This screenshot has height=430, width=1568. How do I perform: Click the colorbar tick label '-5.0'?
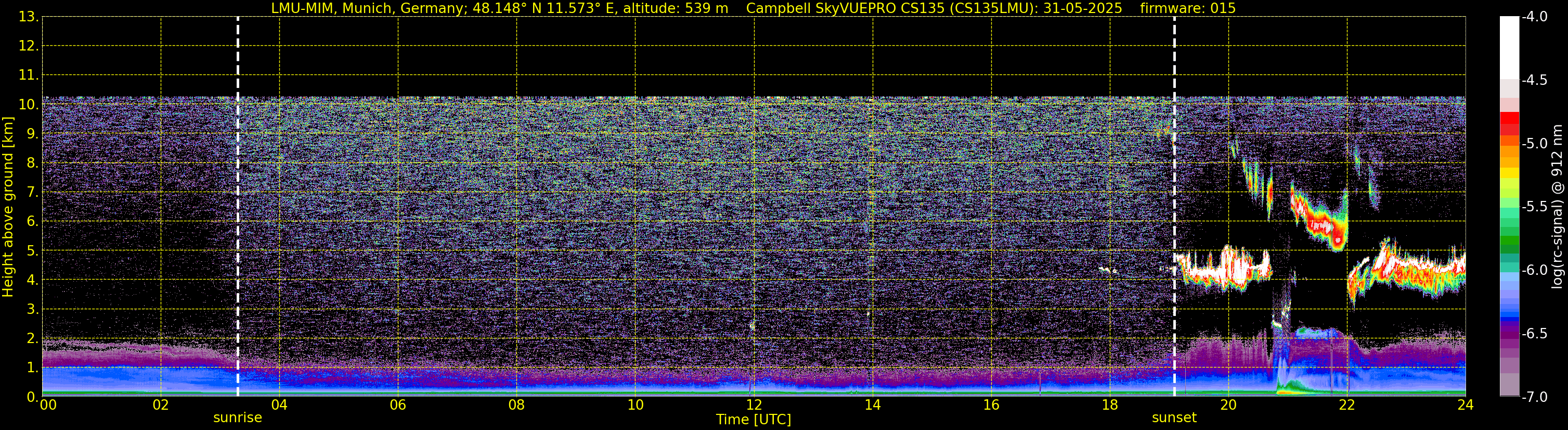[x=1534, y=143]
